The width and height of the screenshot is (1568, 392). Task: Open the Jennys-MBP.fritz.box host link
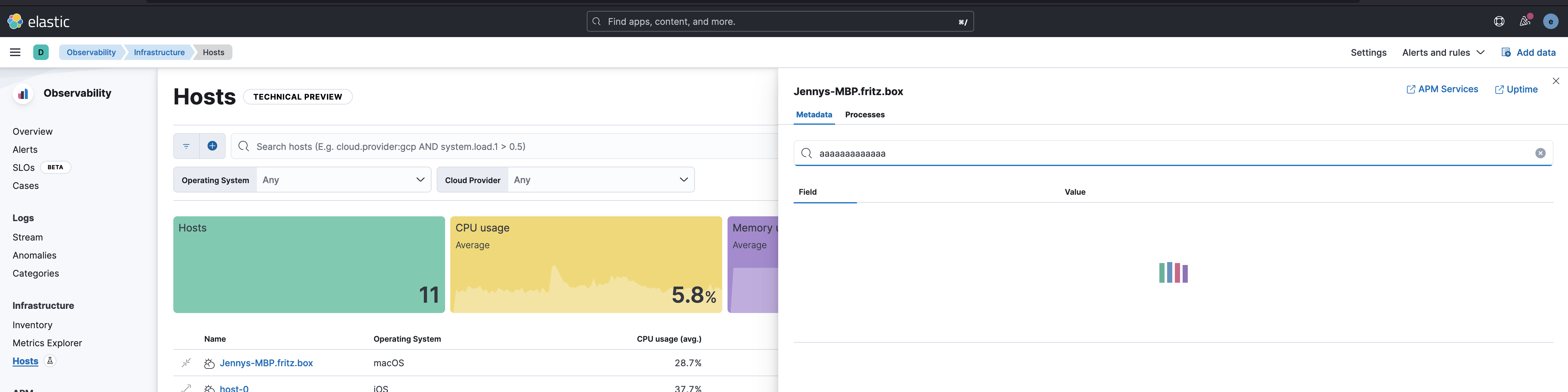(x=266, y=363)
